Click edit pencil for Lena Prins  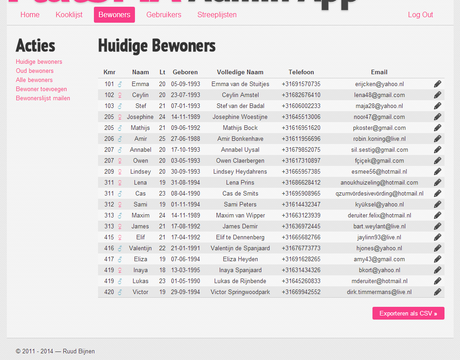437,183
